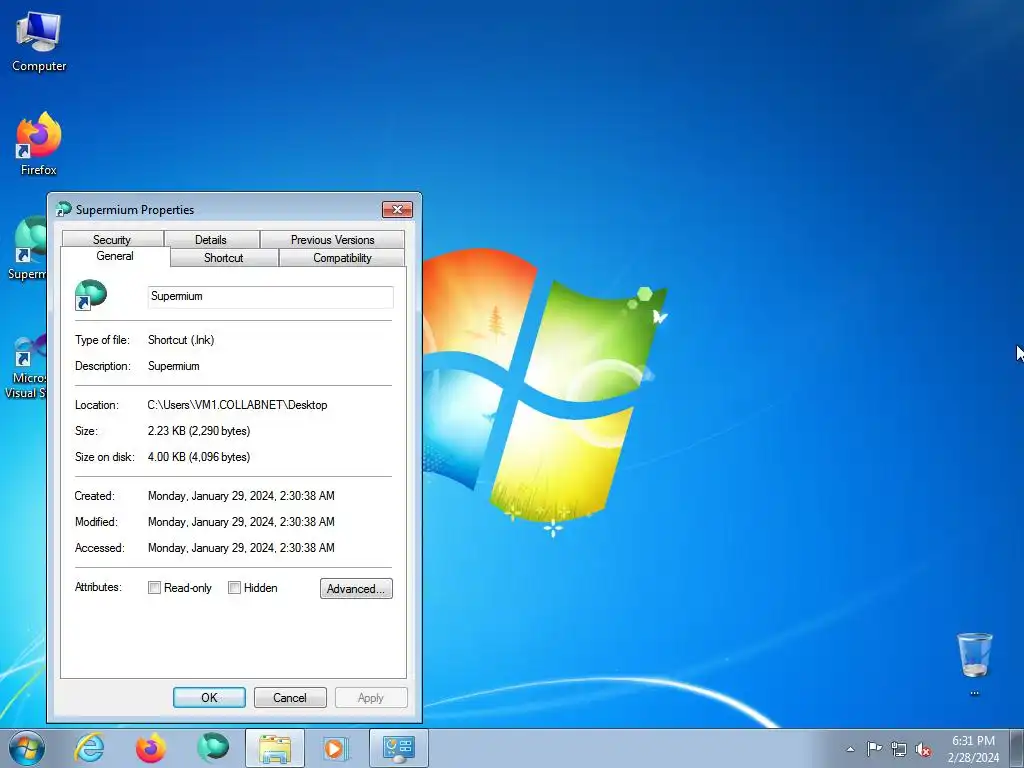Click the Created date value
1024x768 pixels.
coord(241,496)
